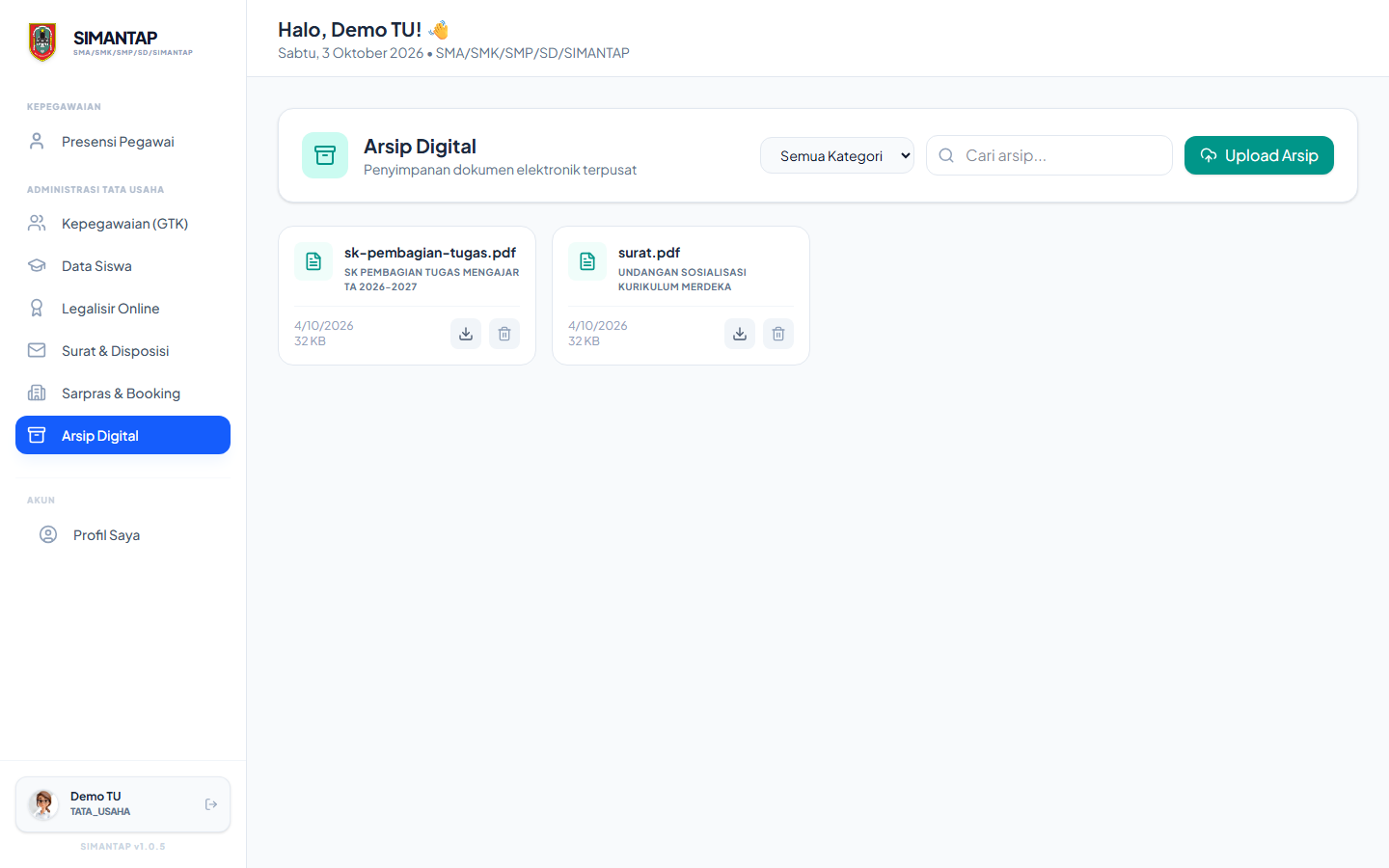This screenshot has height=868, width=1389.
Task: Click the Surat & Disposisi envelope icon
Action: pyautogui.click(x=37, y=351)
